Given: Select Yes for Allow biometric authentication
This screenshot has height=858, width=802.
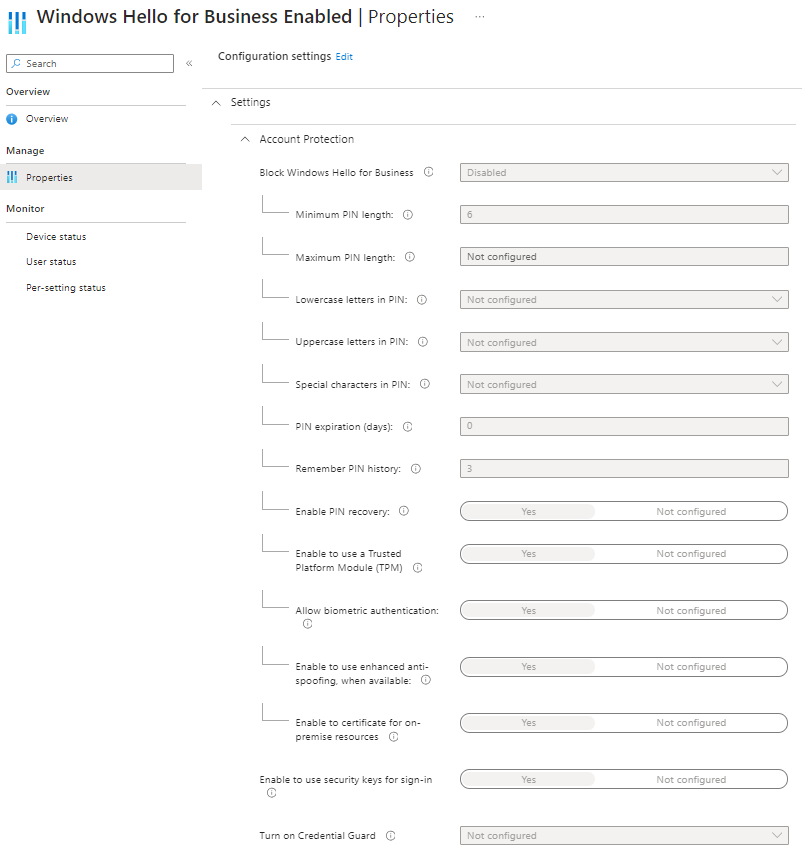Looking at the screenshot, I should (528, 610).
